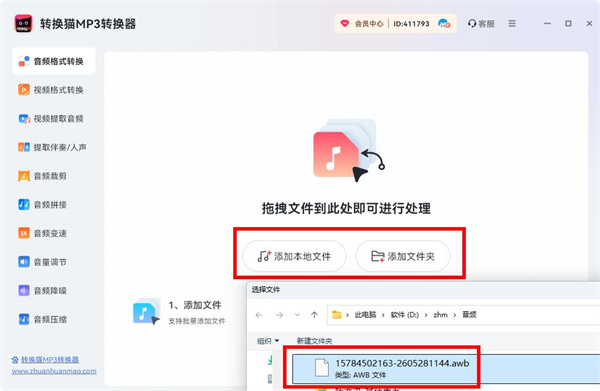Viewport: 600px width, 391px height.
Task: Click 新建文件夹 in file dialog
Action: point(315,340)
